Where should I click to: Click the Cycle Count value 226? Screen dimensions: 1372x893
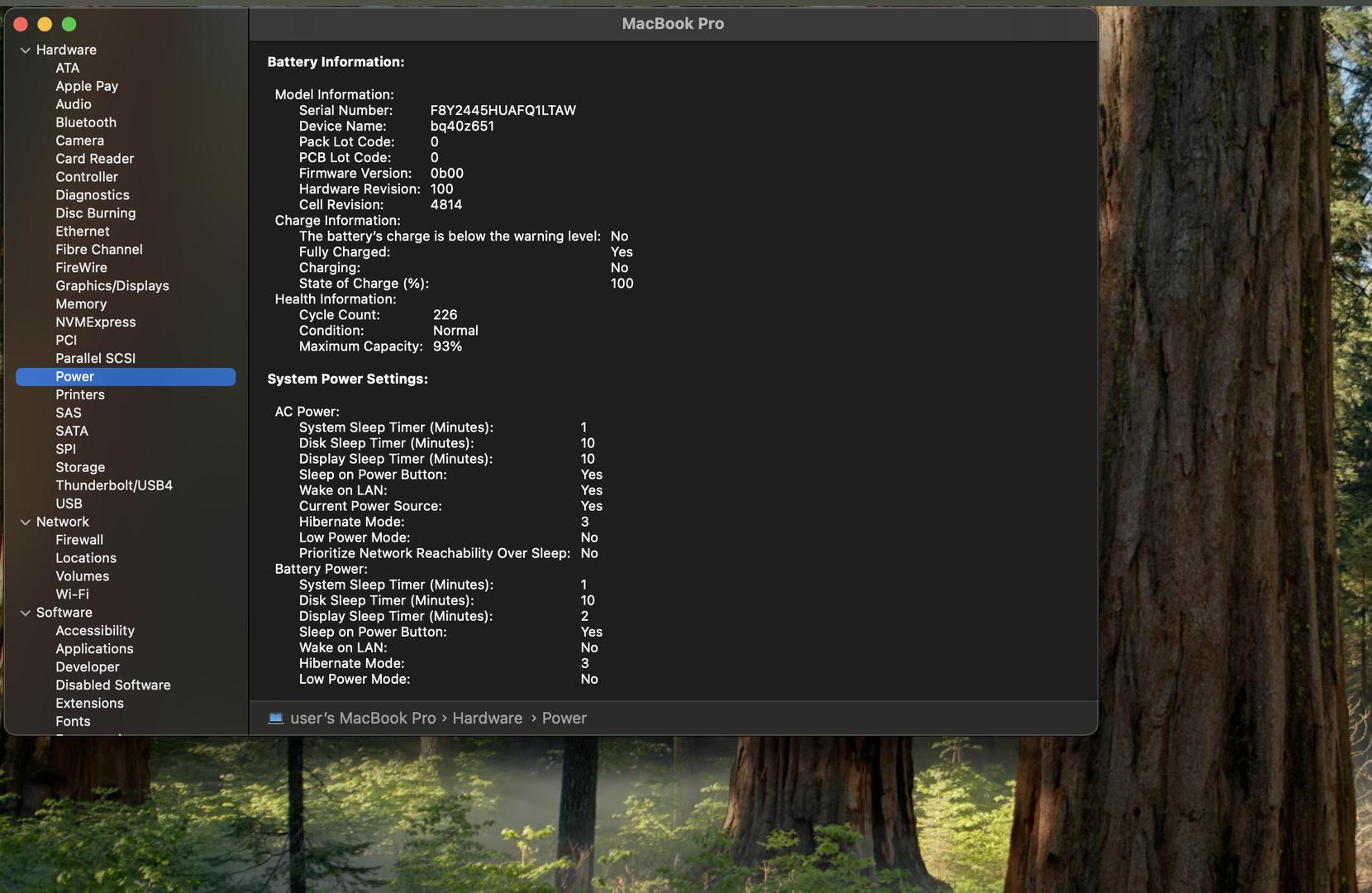pyautogui.click(x=445, y=316)
